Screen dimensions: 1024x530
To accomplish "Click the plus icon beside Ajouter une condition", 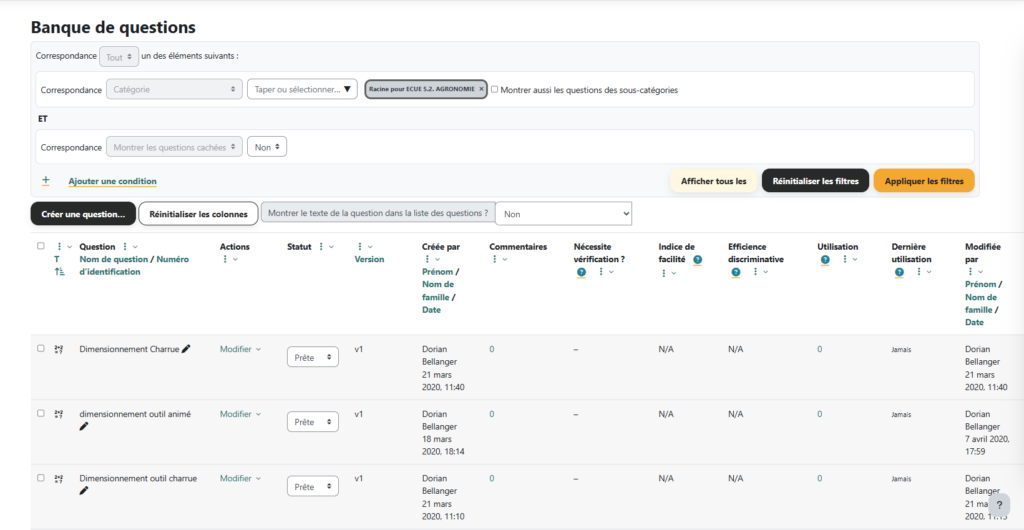I will point(46,180).
